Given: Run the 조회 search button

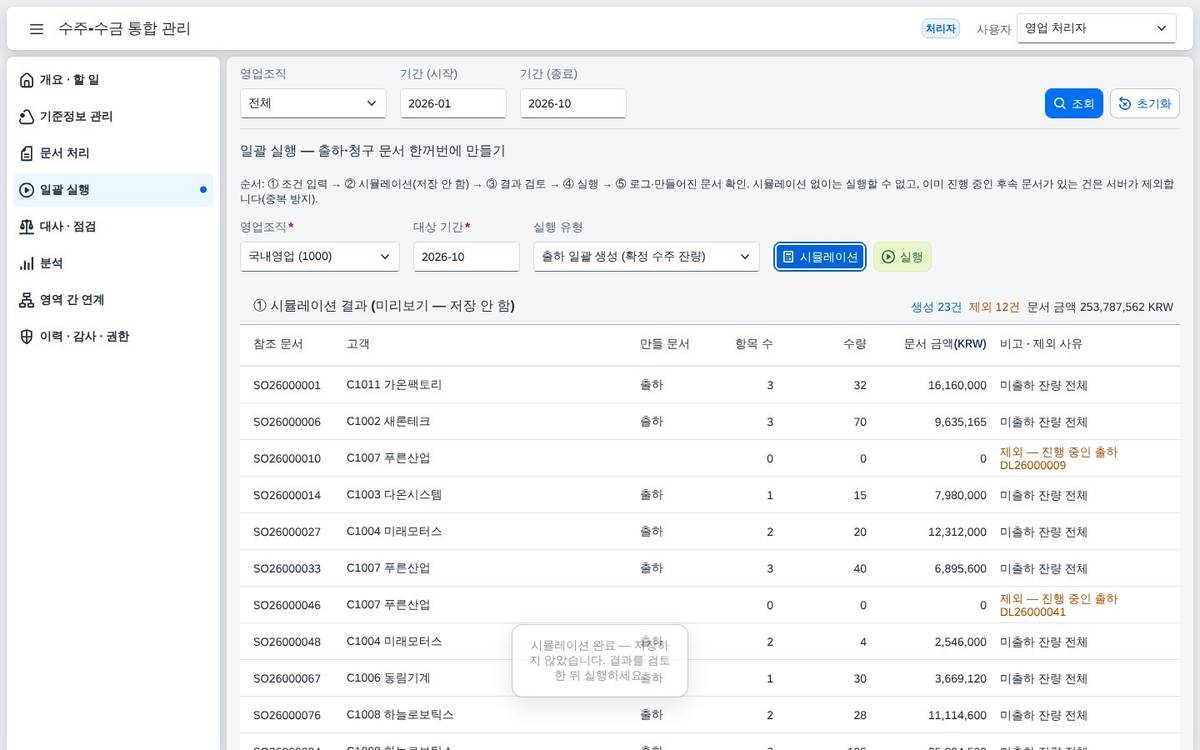Looking at the screenshot, I should [1074, 104].
